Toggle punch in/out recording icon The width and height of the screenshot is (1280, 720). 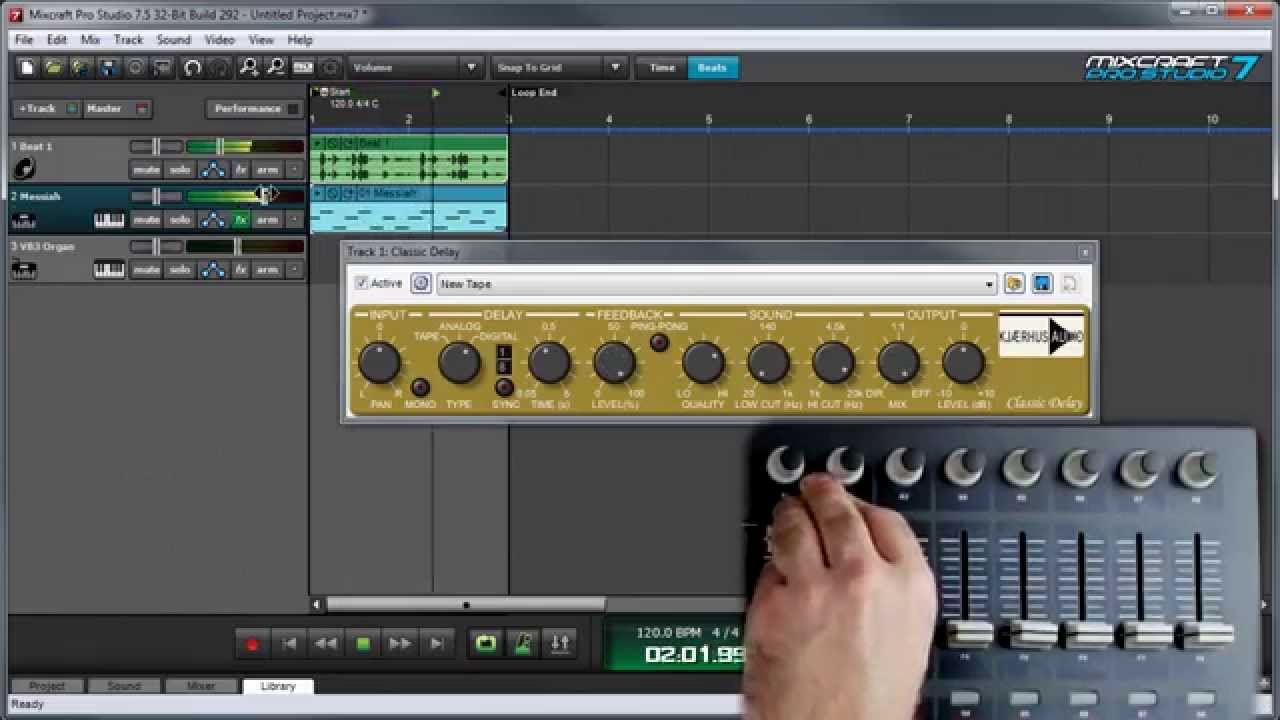pyautogui.click(x=560, y=644)
